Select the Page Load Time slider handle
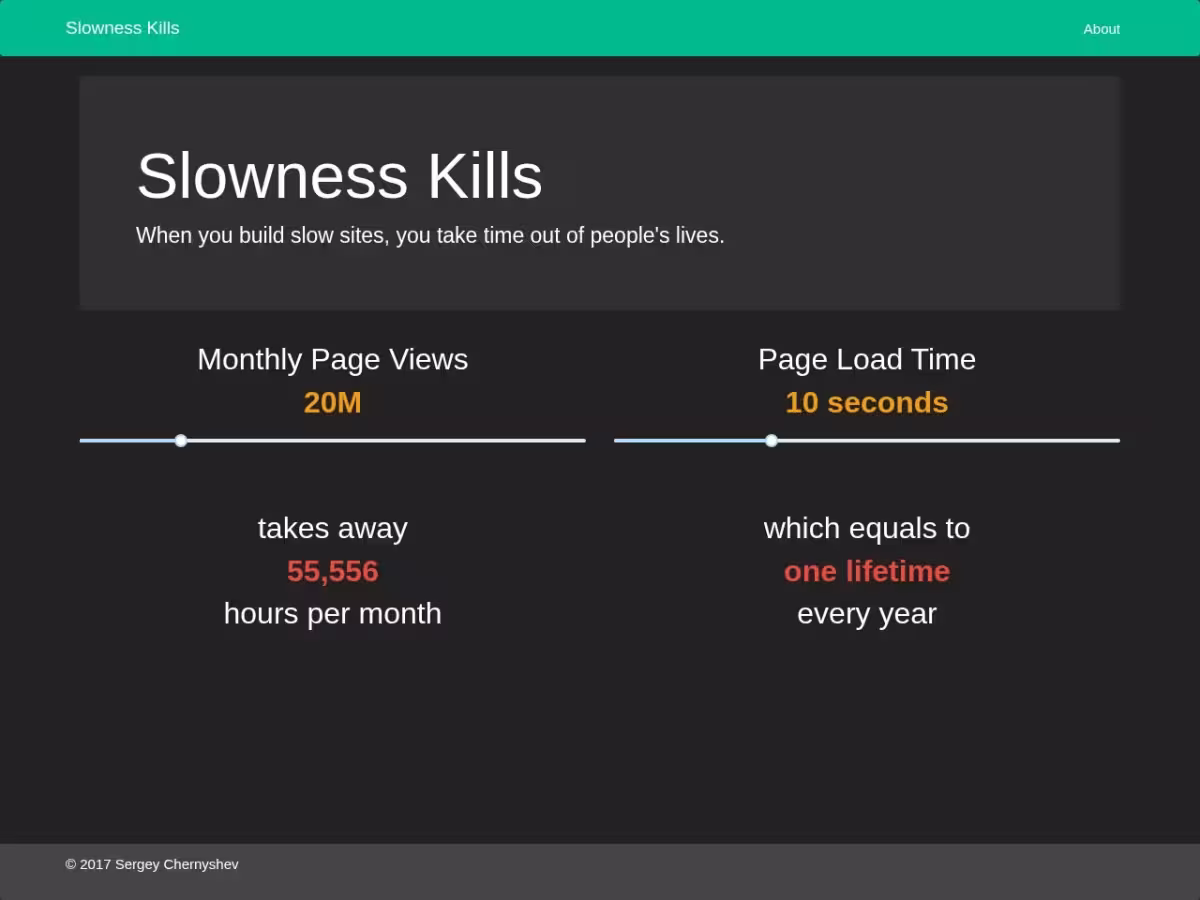1200x900 pixels. [771, 440]
